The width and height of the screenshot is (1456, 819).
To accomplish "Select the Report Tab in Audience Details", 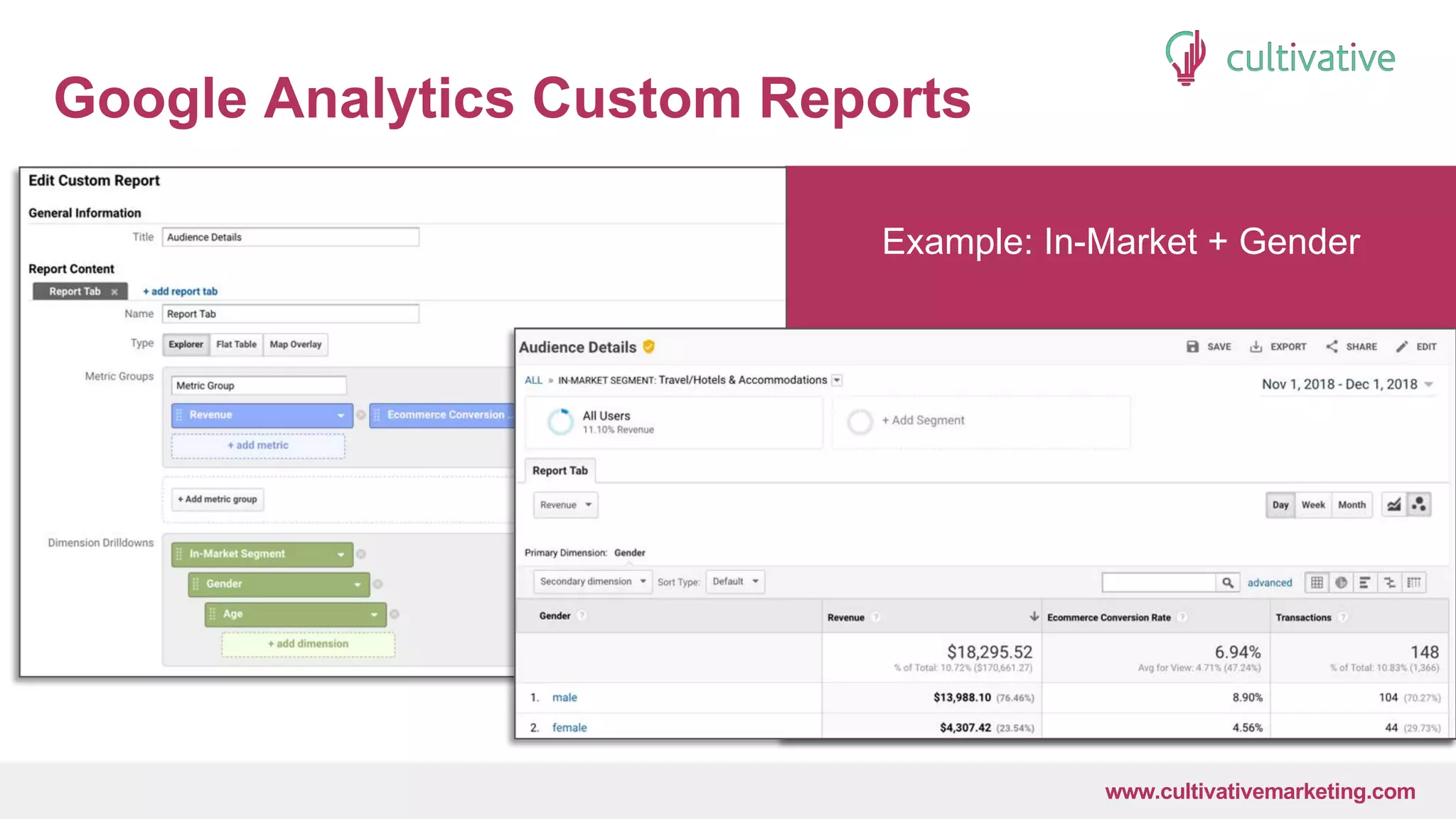I will click(560, 471).
